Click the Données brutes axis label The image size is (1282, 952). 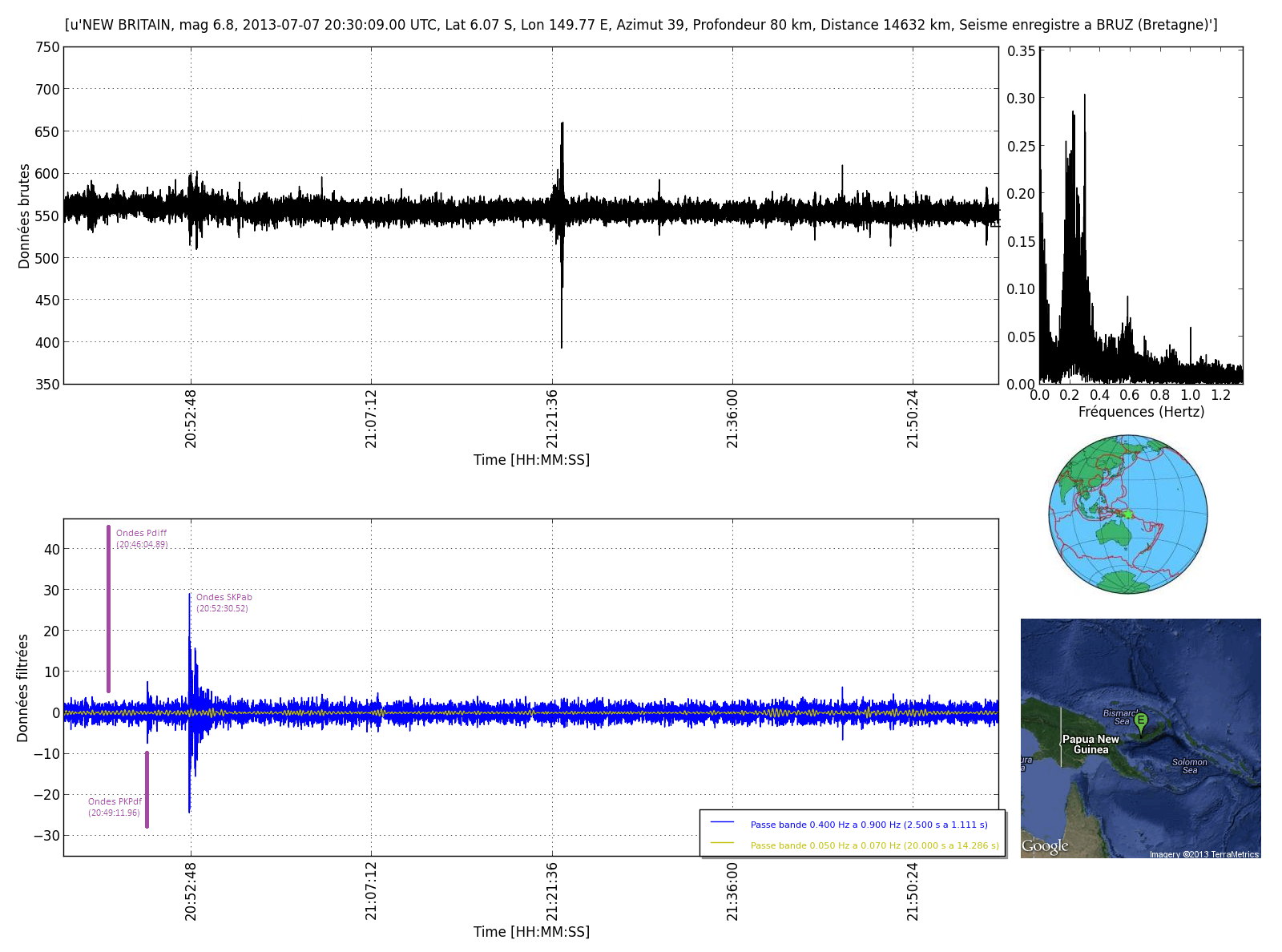24,216
